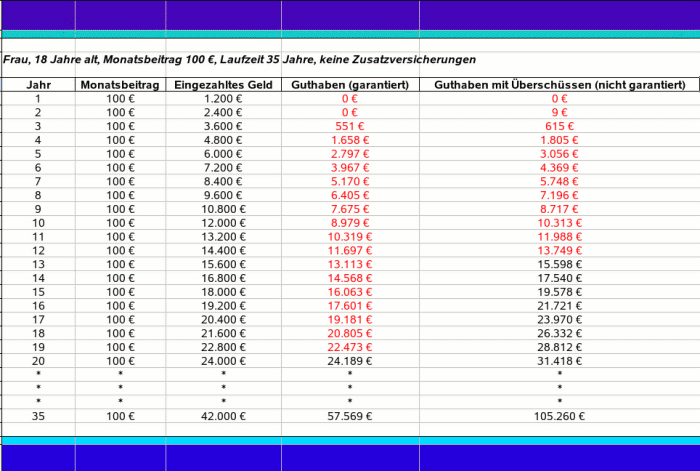Click the red value 4.369 €
The width and height of the screenshot is (700, 471).
559,168
